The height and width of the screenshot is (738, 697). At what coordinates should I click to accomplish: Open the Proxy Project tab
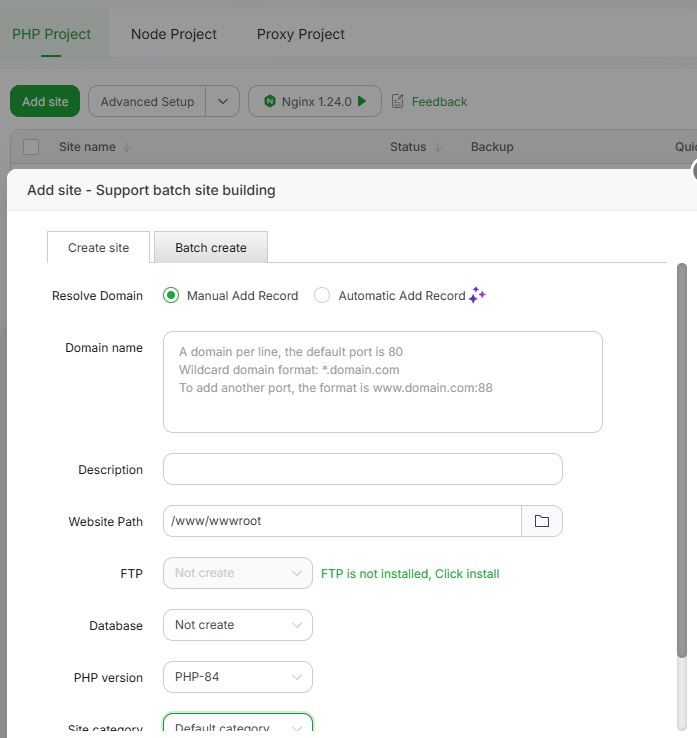click(301, 34)
